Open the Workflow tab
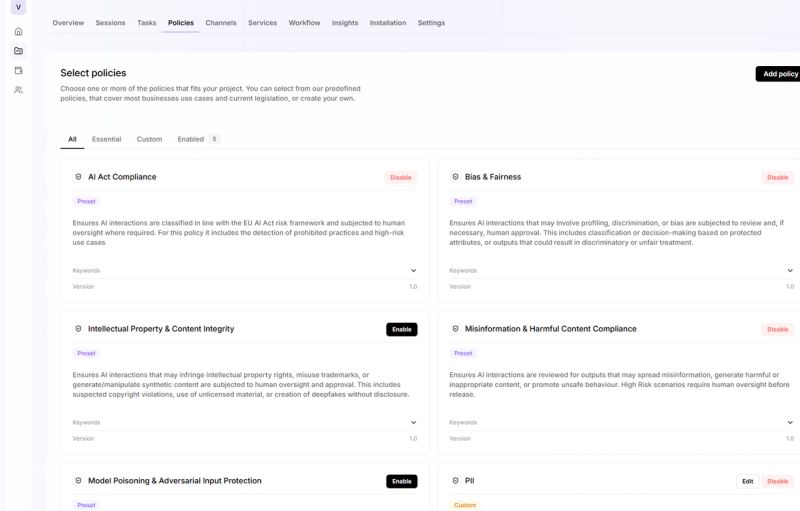This screenshot has height=511, width=800. [x=304, y=23]
